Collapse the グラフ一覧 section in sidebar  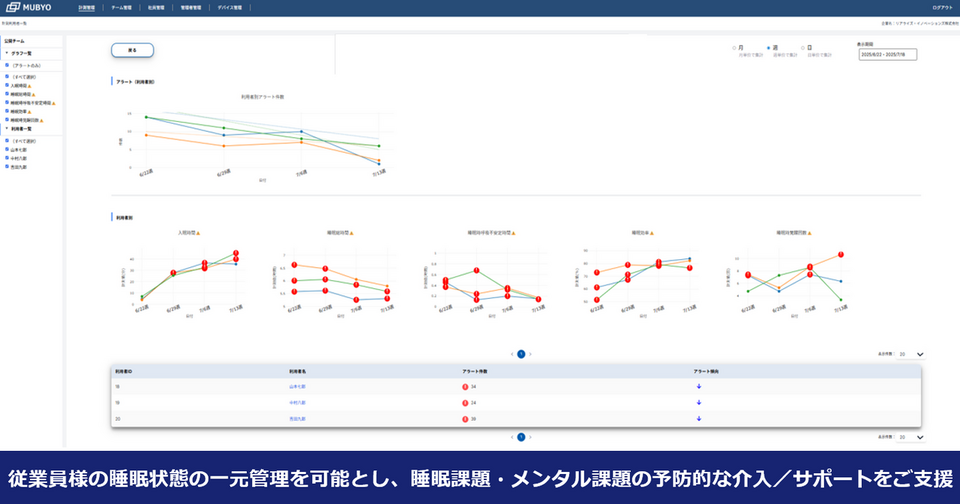click(x=7, y=53)
